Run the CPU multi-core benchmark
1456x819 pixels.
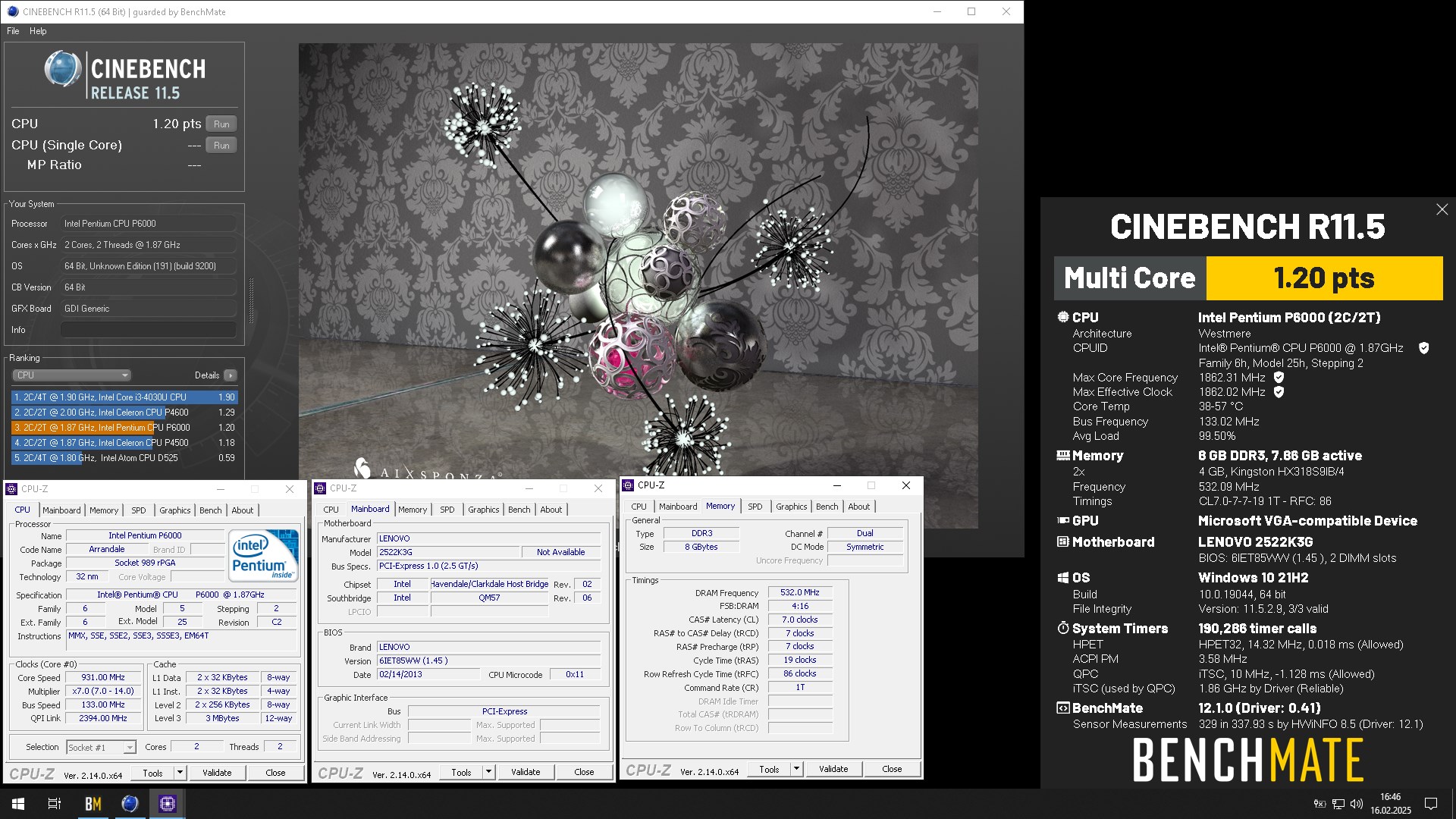pos(221,124)
